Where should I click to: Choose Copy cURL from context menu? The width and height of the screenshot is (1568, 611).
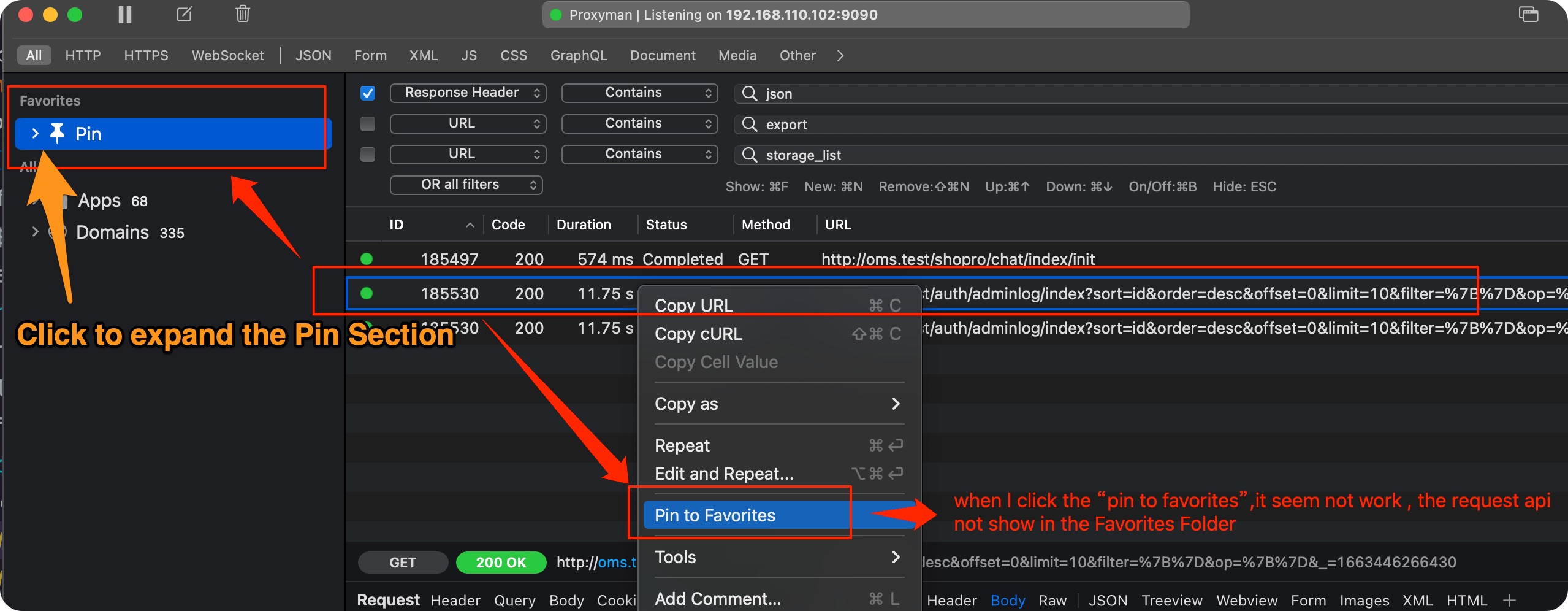[x=779, y=334]
